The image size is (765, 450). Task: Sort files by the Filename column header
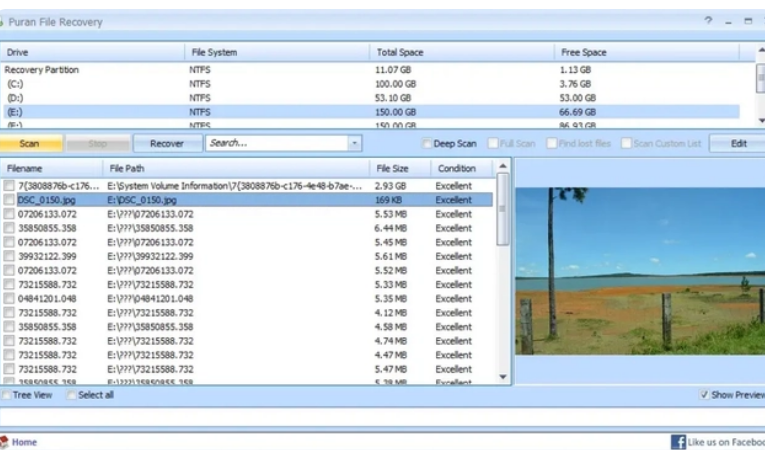(50, 168)
